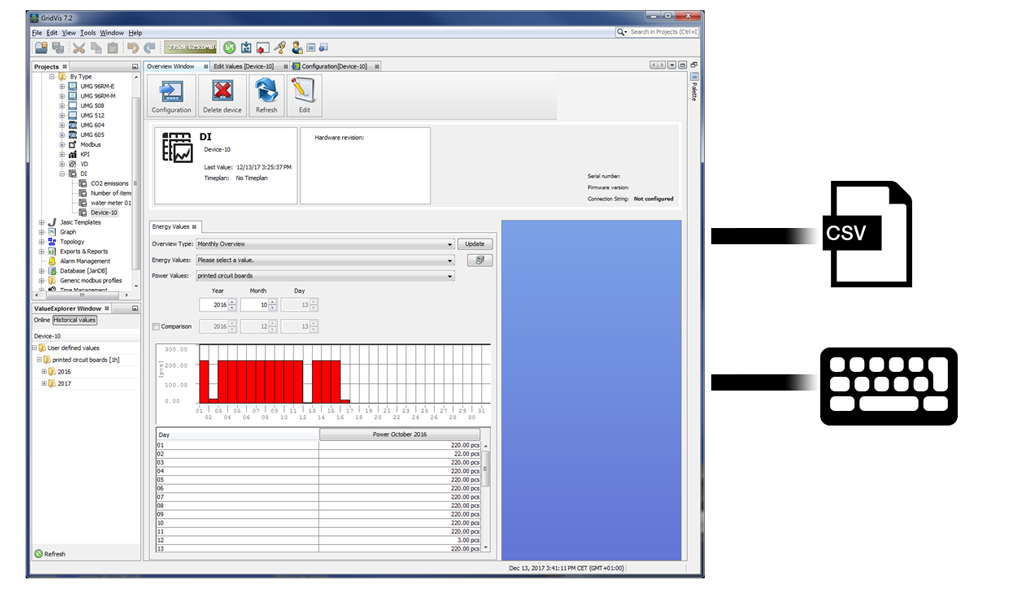Open the Tools menu

86,32
